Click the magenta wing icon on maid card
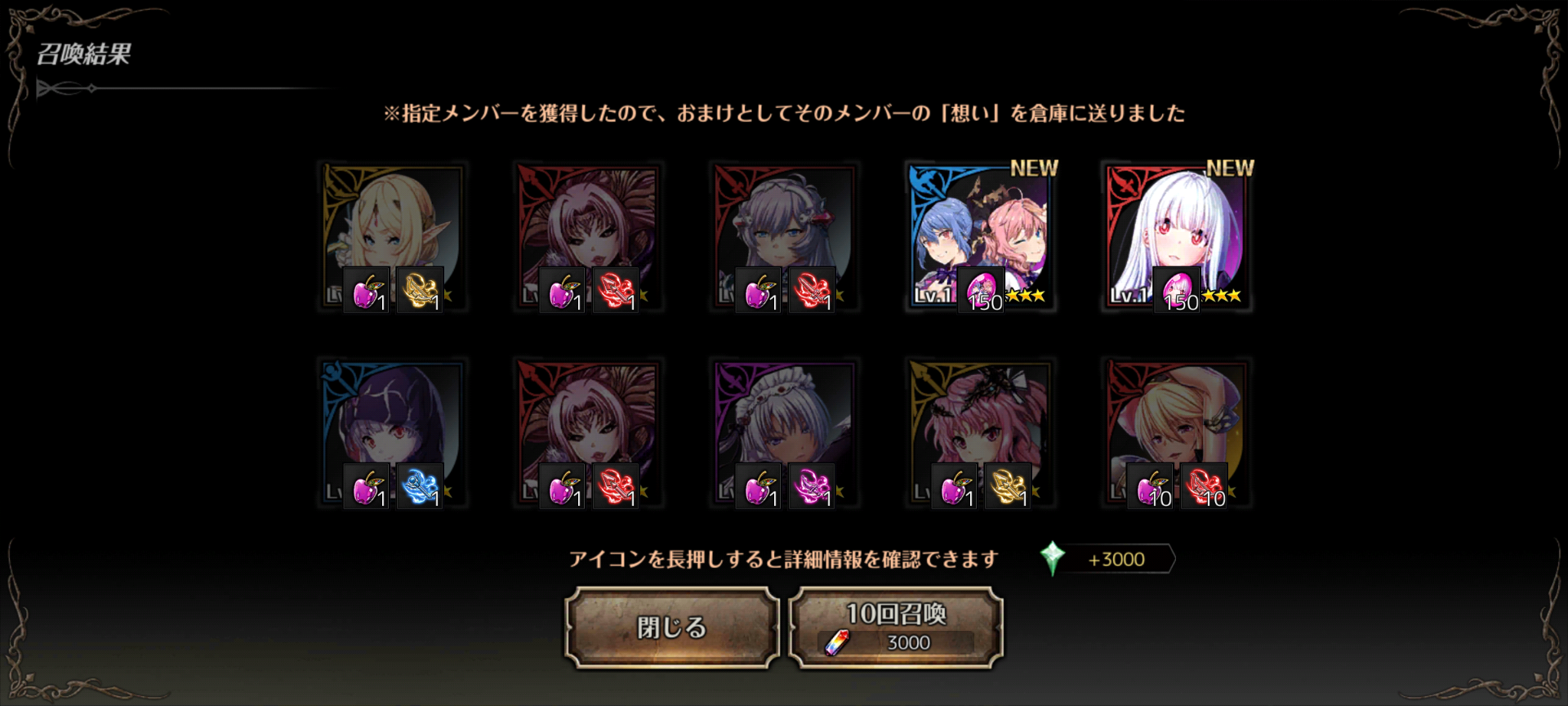1568x706 pixels. click(x=813, y=485)
